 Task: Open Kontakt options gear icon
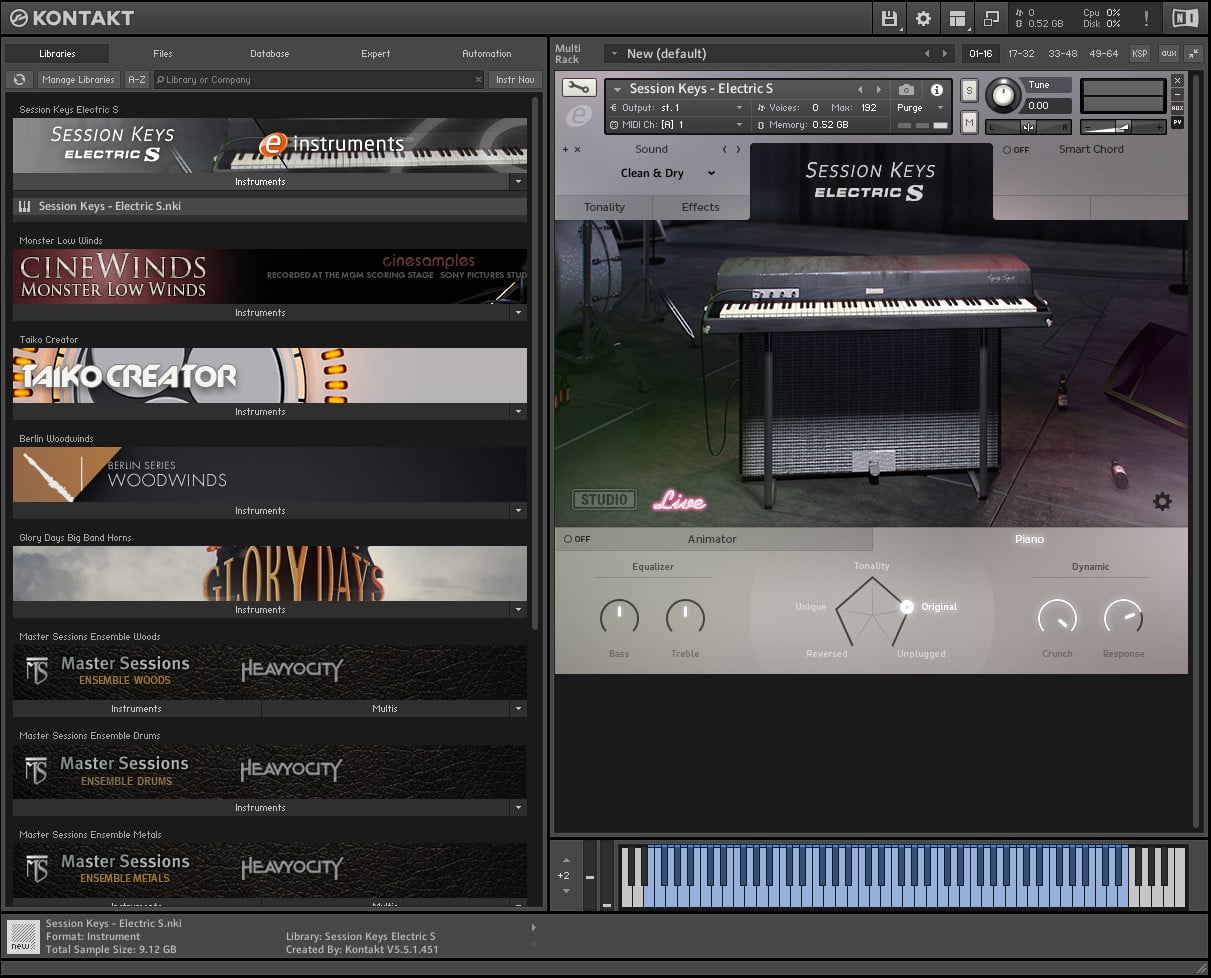tap(923, 18)
